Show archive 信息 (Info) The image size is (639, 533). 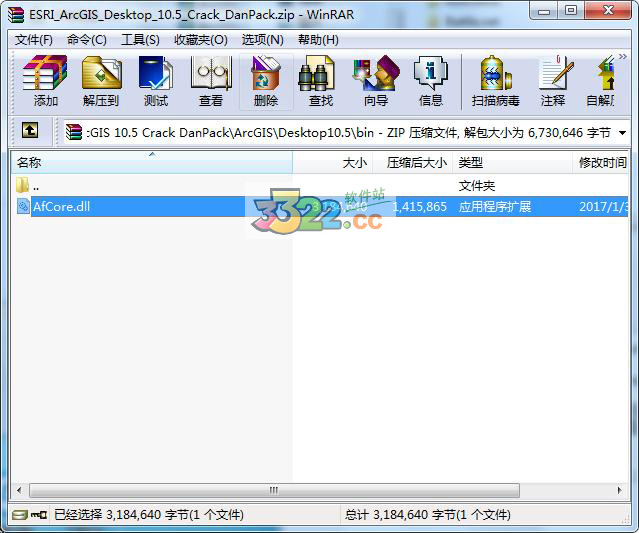[431, 81]
